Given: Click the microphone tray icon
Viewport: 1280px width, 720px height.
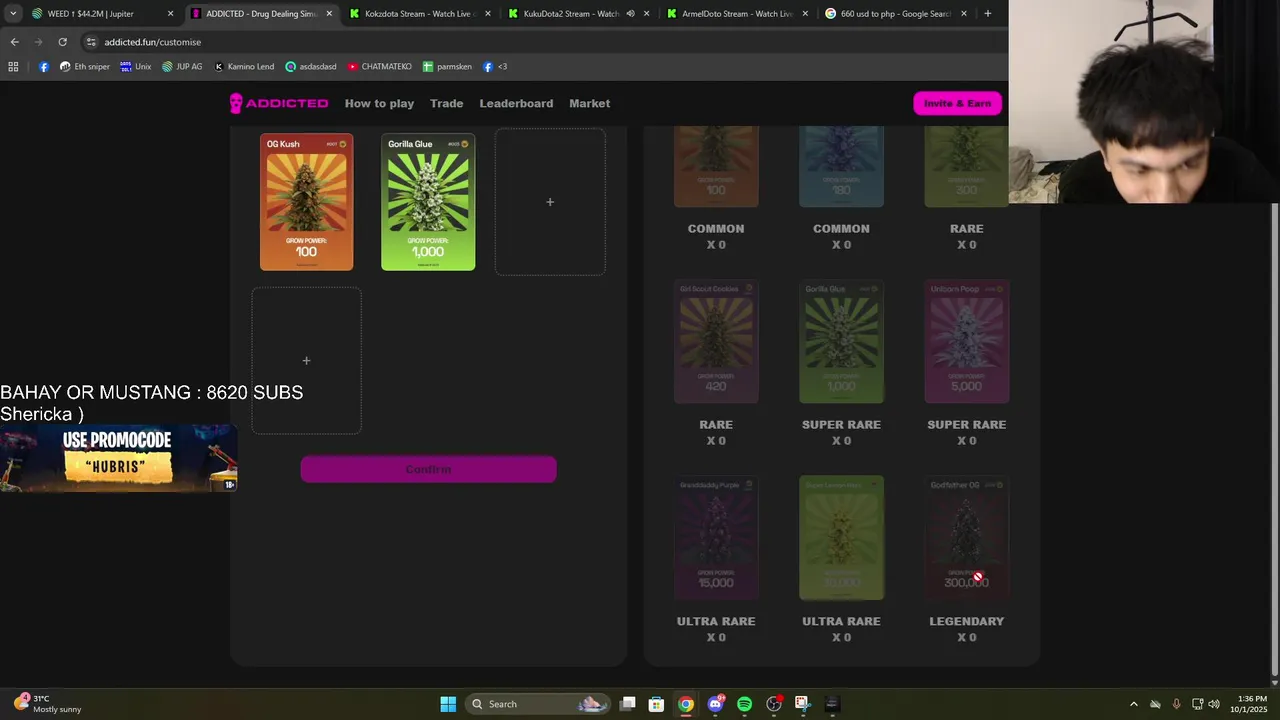Looking at the screenshot, I should 1176,704.
